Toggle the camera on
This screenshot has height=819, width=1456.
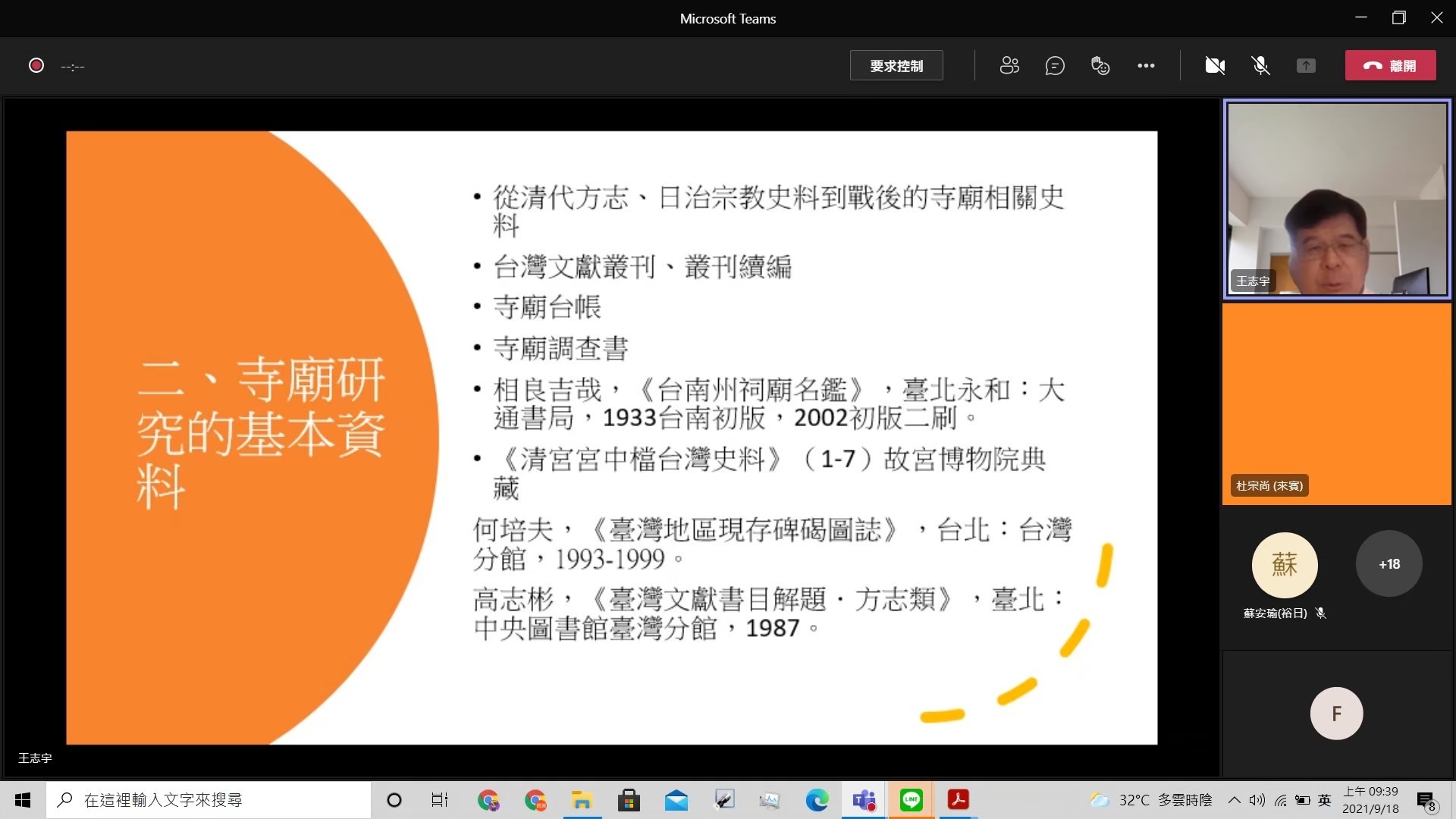point(1215,66)
